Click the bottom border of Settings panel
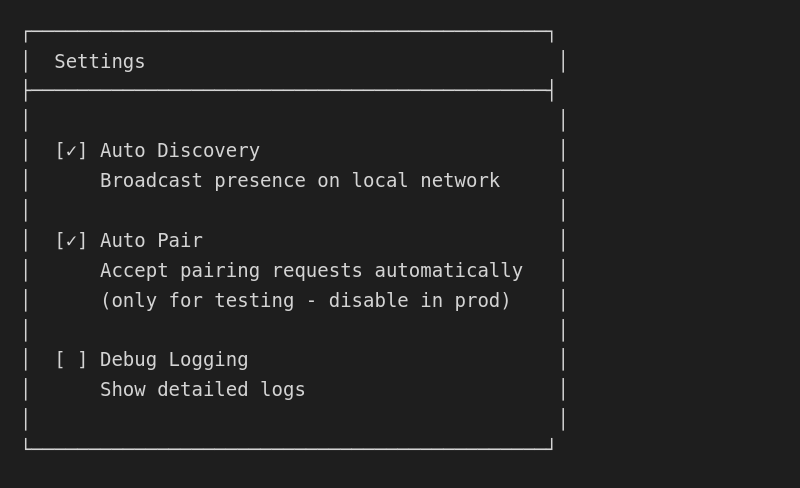 pyautogui.click(x=288, y=448)
